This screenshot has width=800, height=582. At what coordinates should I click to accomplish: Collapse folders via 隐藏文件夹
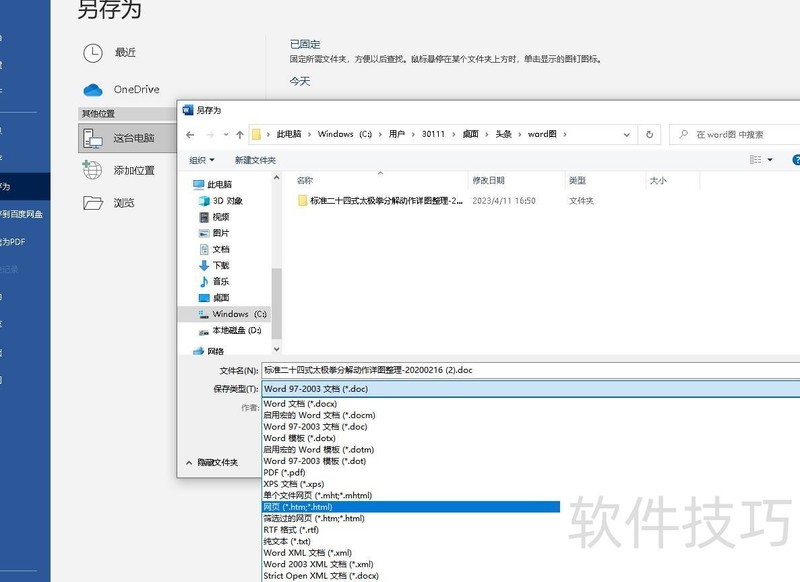click(x=212, y=463)
